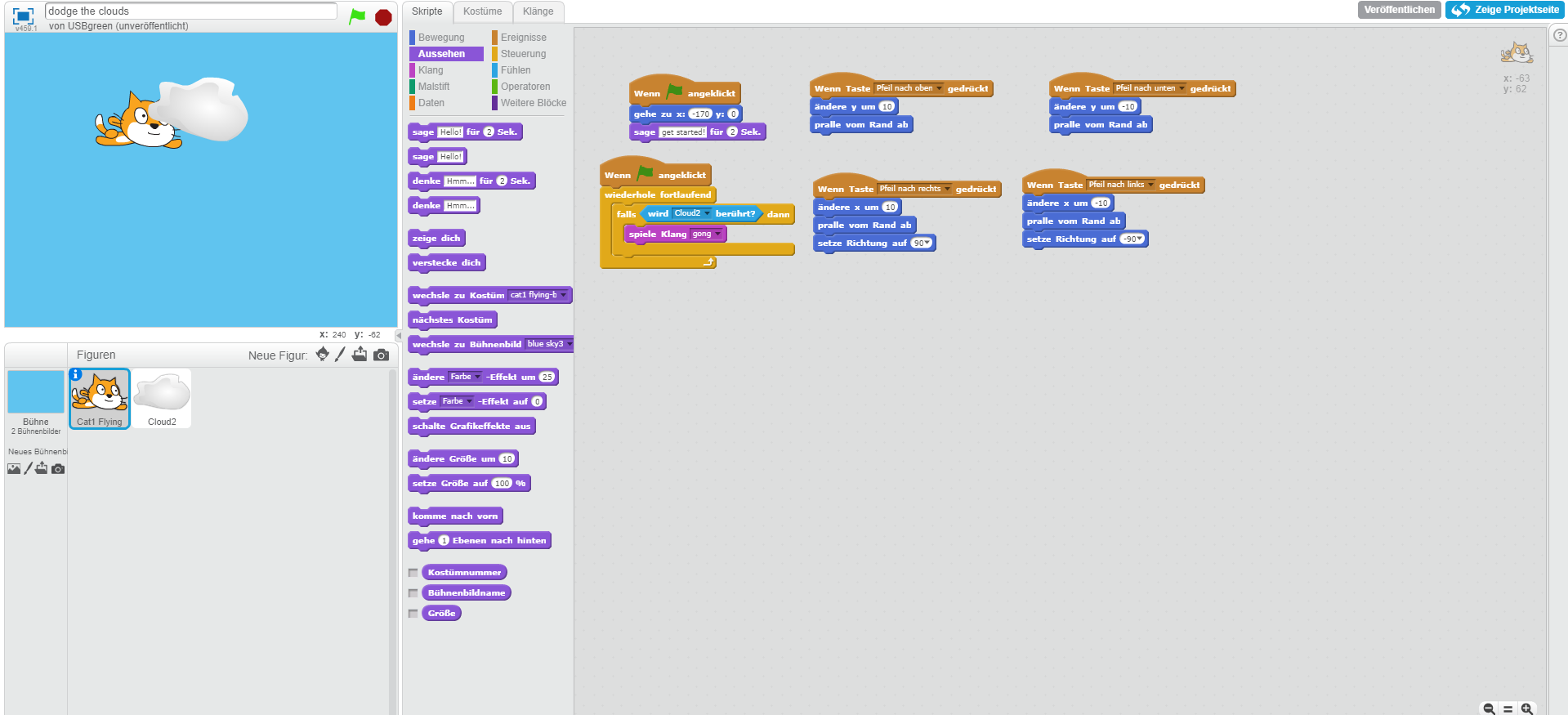Upload backdrop from file icon

point(41,468)
